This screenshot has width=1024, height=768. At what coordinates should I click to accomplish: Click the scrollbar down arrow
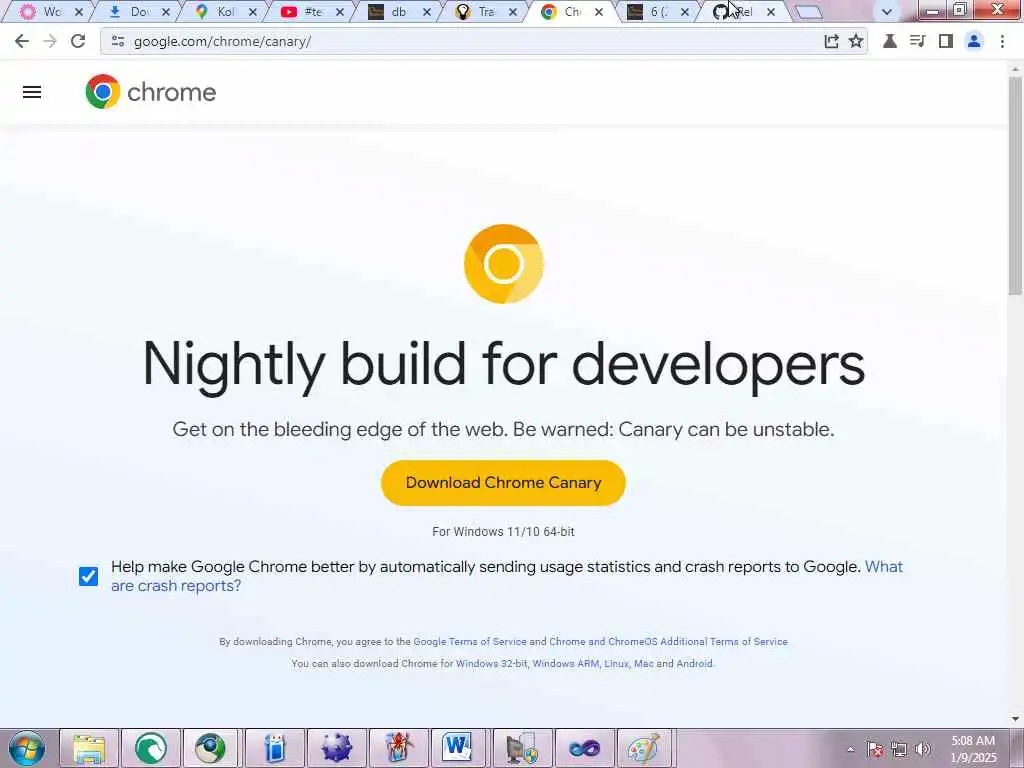1016,719
